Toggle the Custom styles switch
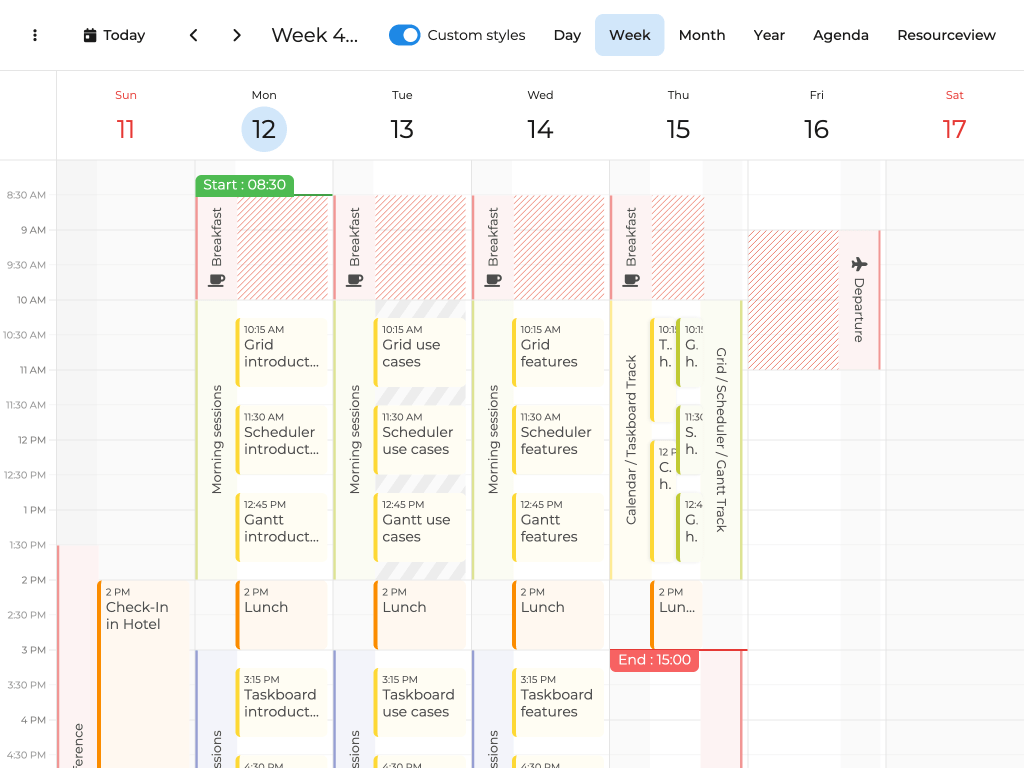This screenshot has height=768, width=1024. (x=404, y=35)
